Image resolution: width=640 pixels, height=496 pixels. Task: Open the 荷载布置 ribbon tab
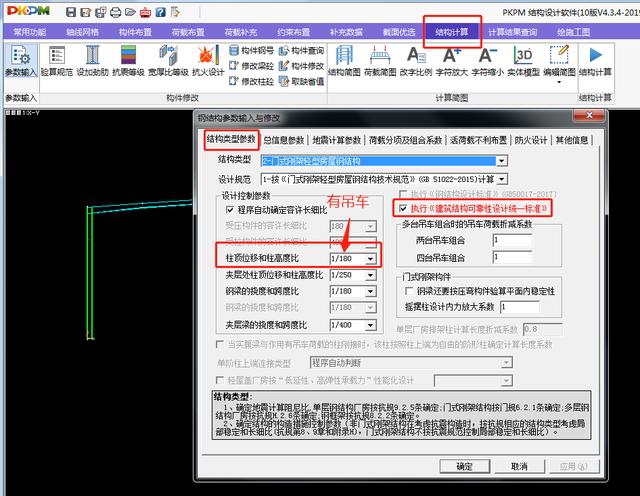[x=188, y=32]
